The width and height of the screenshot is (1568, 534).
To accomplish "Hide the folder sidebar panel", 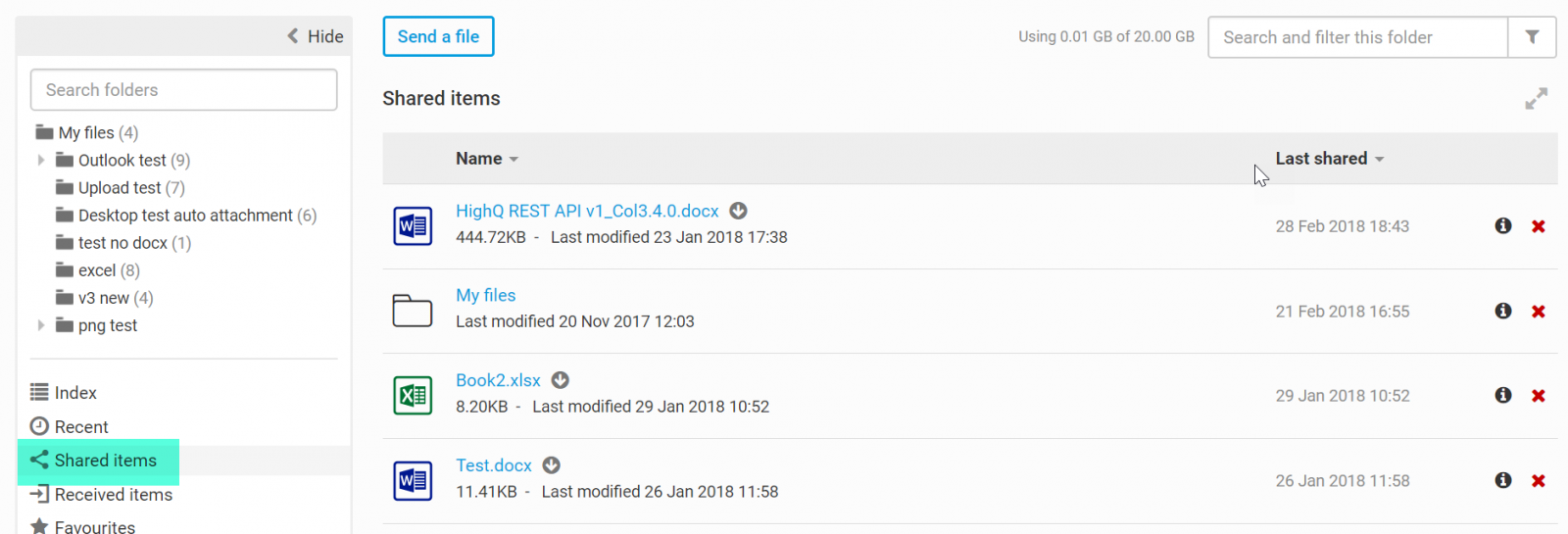I will [316, 36].
